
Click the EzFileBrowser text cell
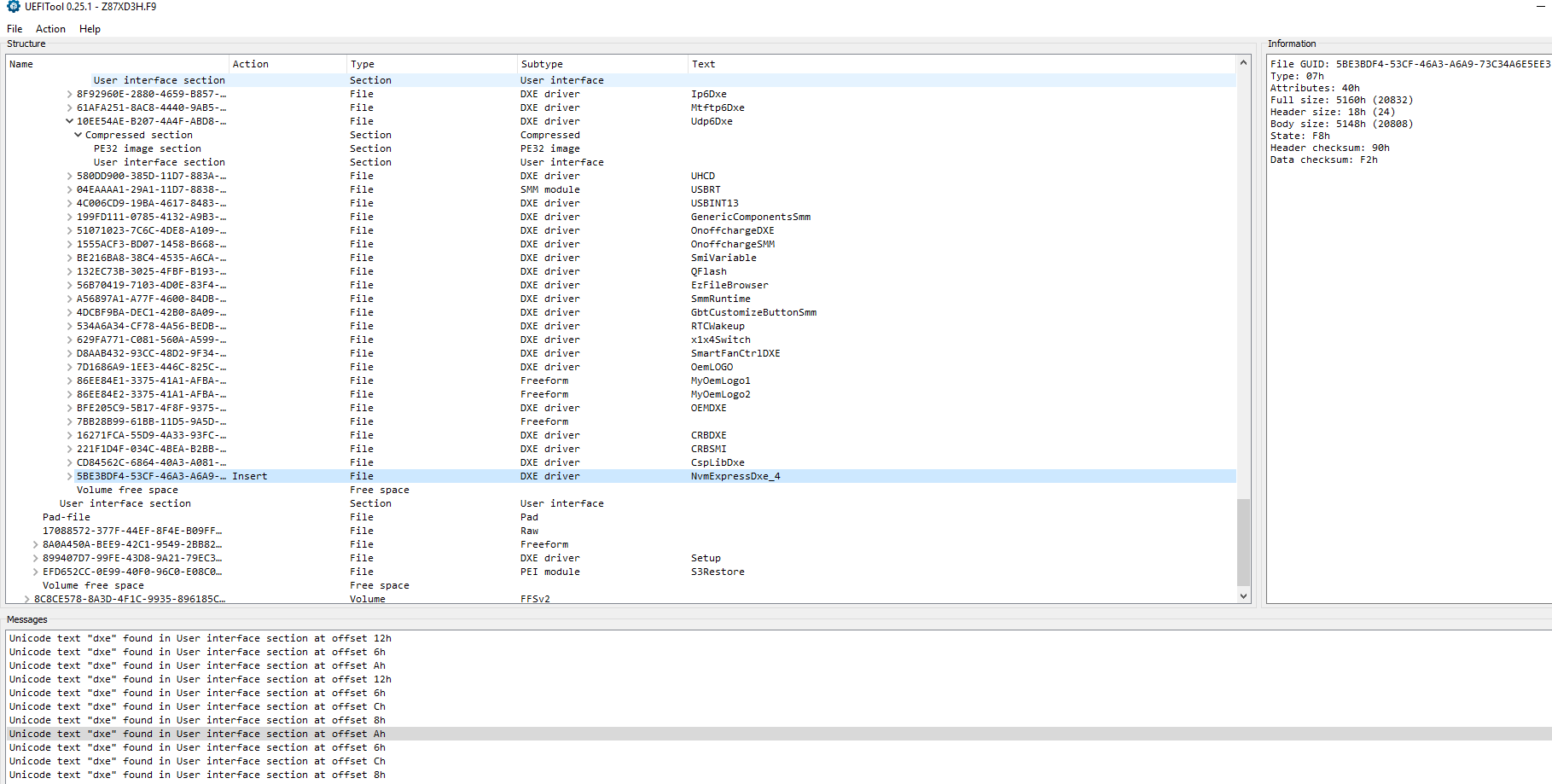click(x=729, y=286)
